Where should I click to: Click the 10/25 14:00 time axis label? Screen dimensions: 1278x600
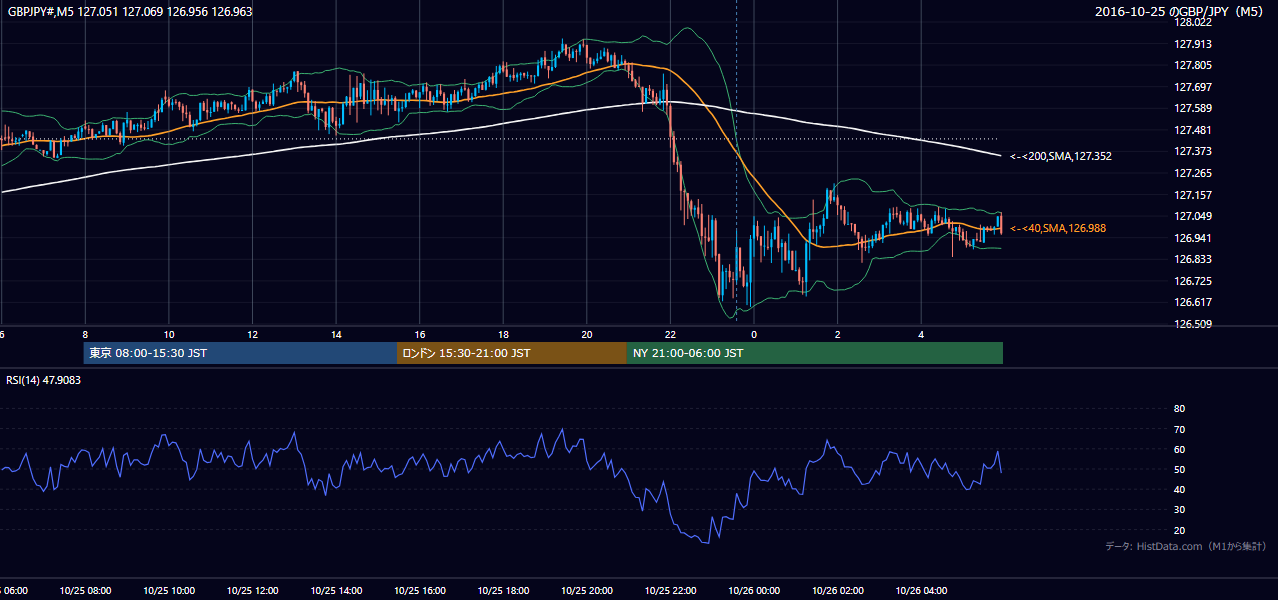pos(336,591)
